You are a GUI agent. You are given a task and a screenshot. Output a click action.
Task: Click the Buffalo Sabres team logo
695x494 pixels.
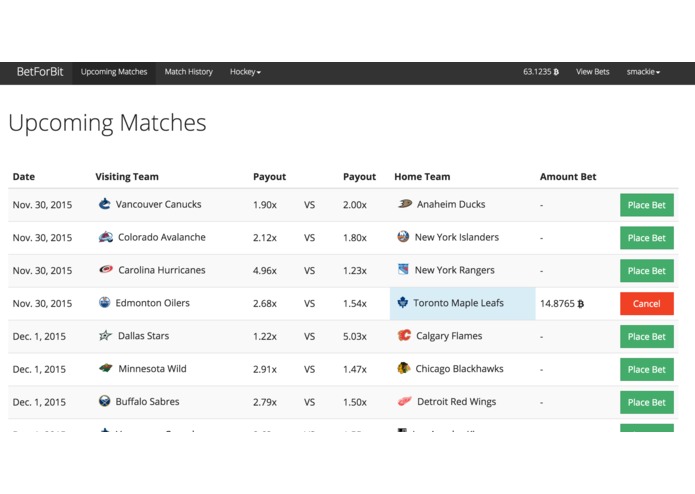click(105, 401)
